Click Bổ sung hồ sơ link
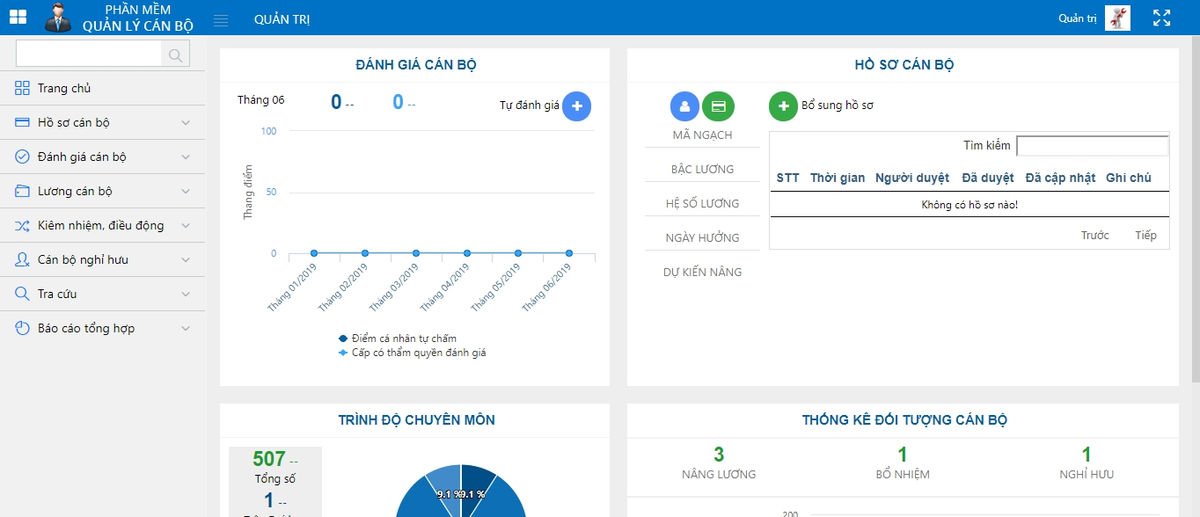This screenshot has width=1200, height=517. [x=838, y=106]
